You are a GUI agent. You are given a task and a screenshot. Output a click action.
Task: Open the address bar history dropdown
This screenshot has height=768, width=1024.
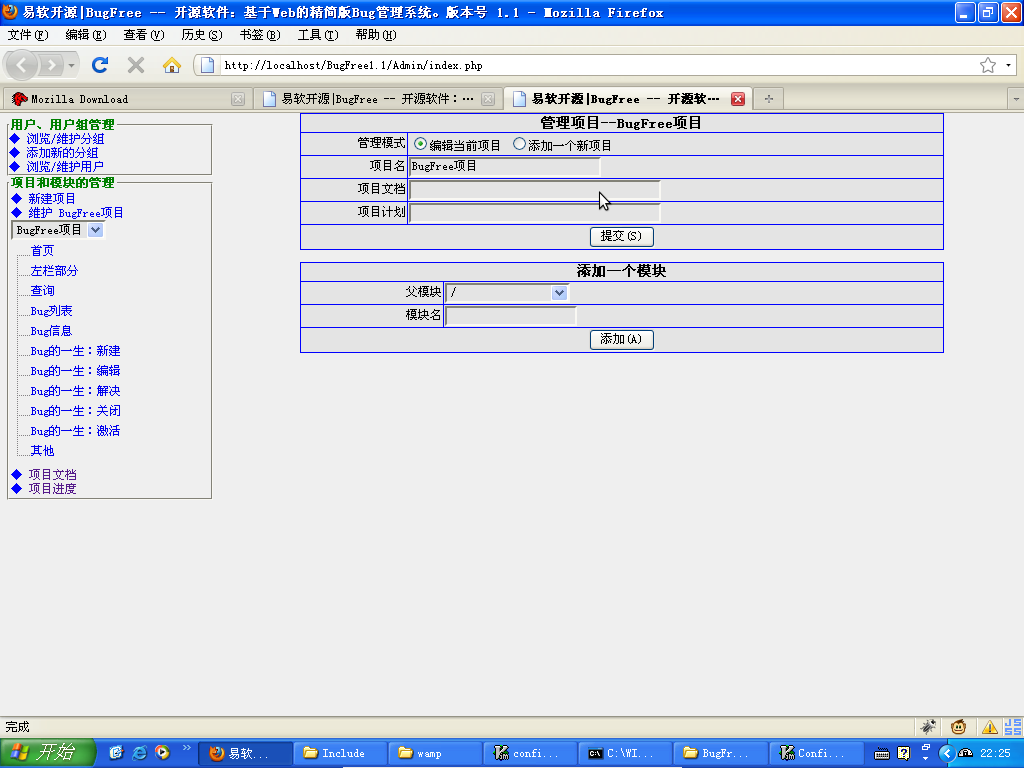[x=1008, y=65]
